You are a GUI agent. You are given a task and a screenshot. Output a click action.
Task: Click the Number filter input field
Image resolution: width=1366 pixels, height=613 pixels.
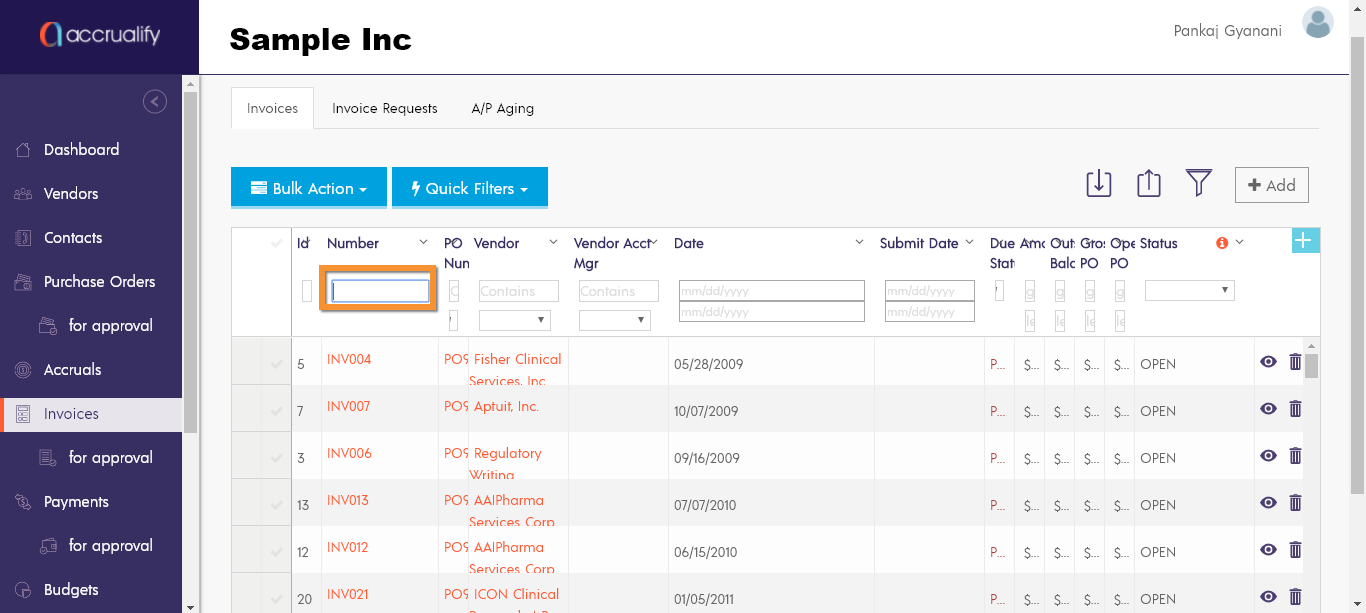tap(380, 291)
